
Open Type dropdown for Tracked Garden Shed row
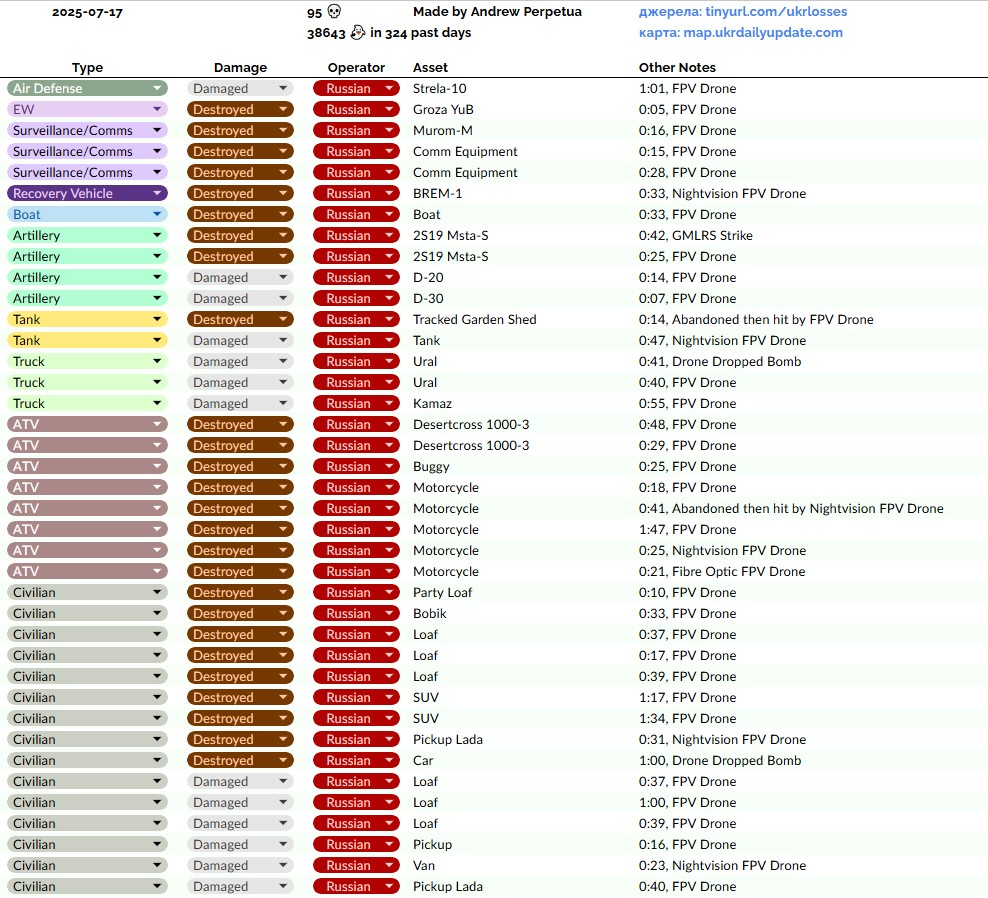pyautogui.click(x=87, y=319)
